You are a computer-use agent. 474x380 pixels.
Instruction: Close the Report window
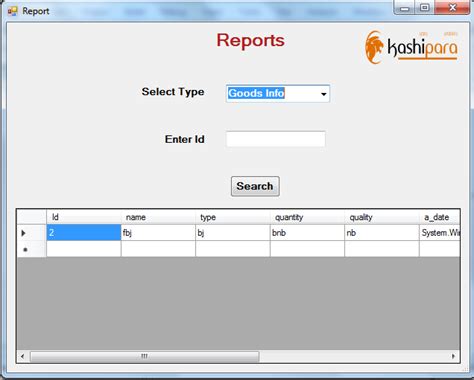[x=452, y=8]
